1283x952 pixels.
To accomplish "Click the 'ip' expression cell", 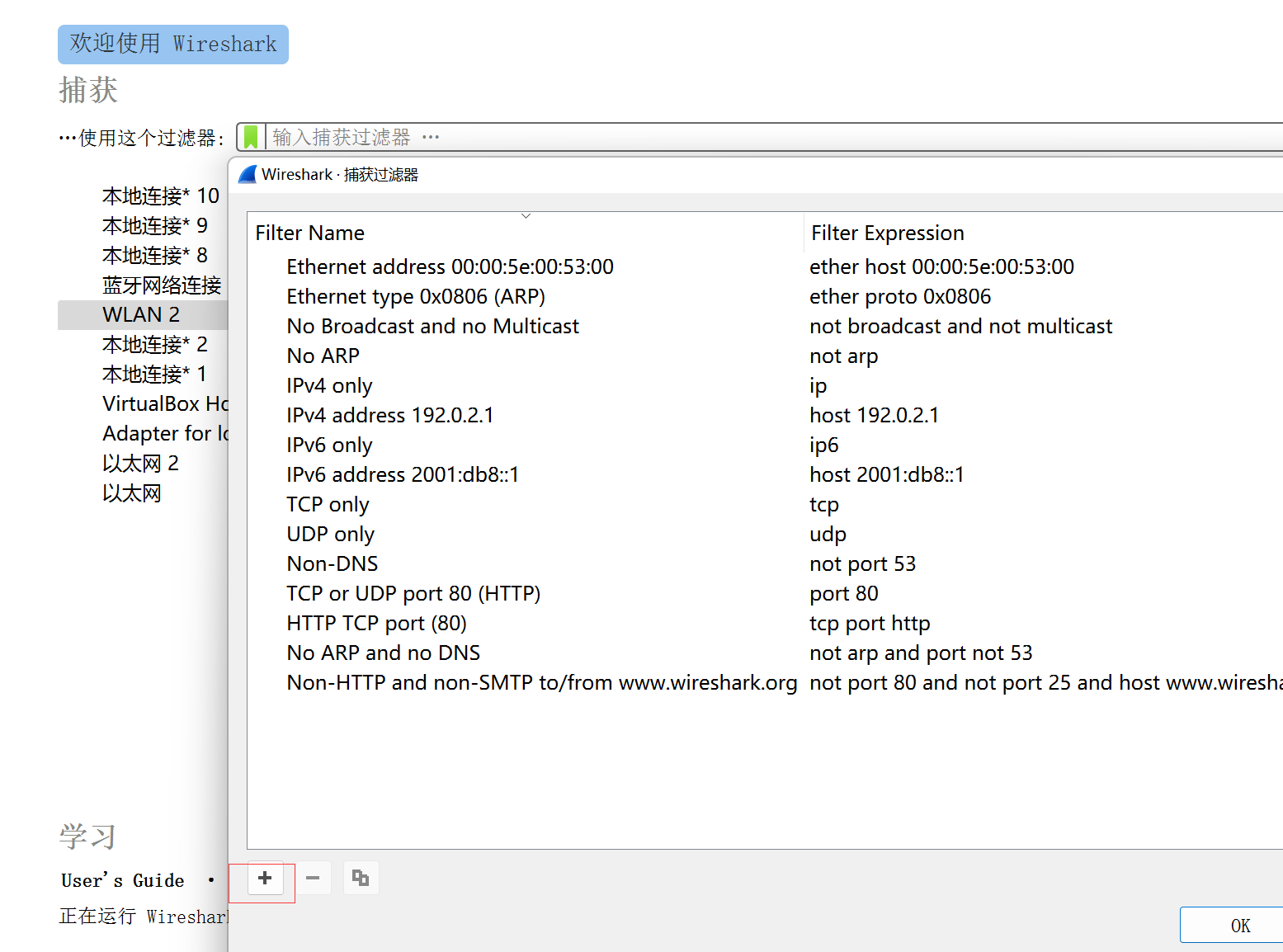I will click(818, 385).
